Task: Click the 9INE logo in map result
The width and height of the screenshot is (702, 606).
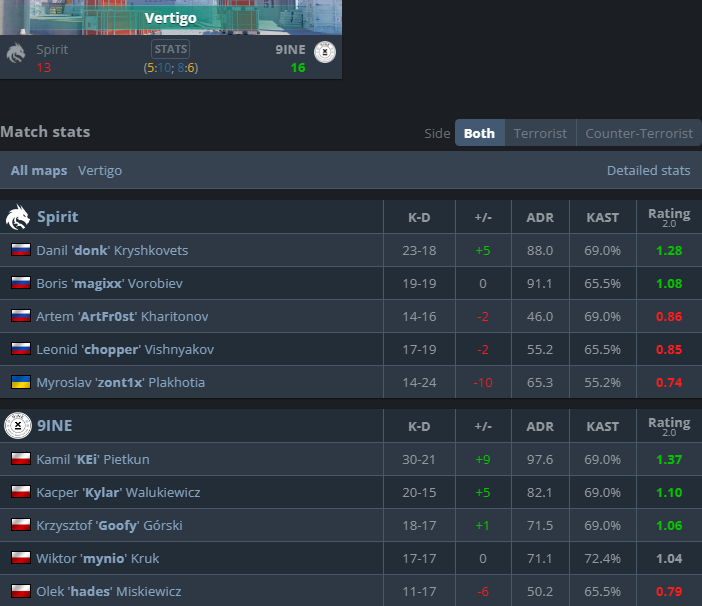Action: [x=325, y=52]
